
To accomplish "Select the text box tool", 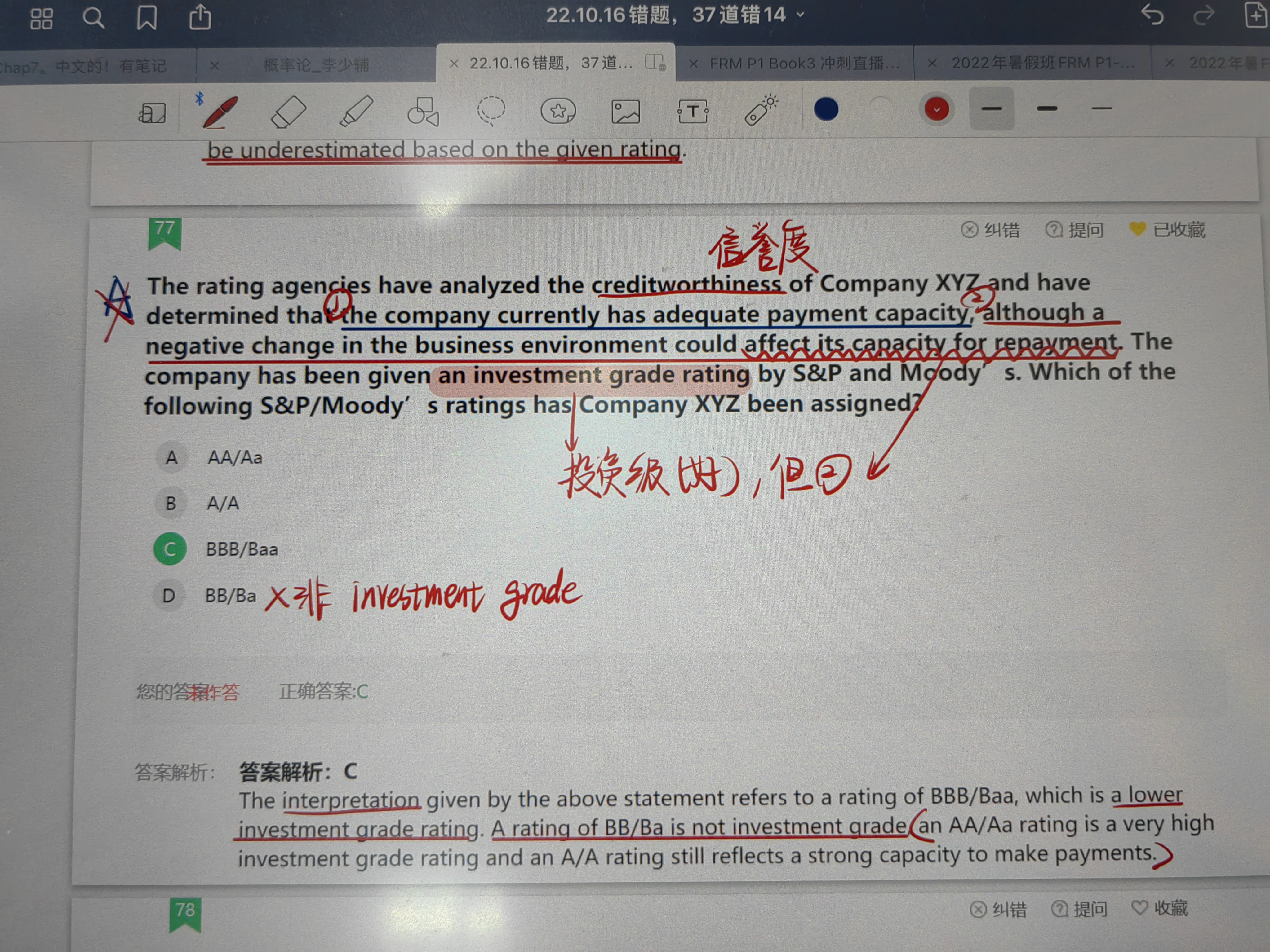I will pyautogui.click(x=693, y=111).
